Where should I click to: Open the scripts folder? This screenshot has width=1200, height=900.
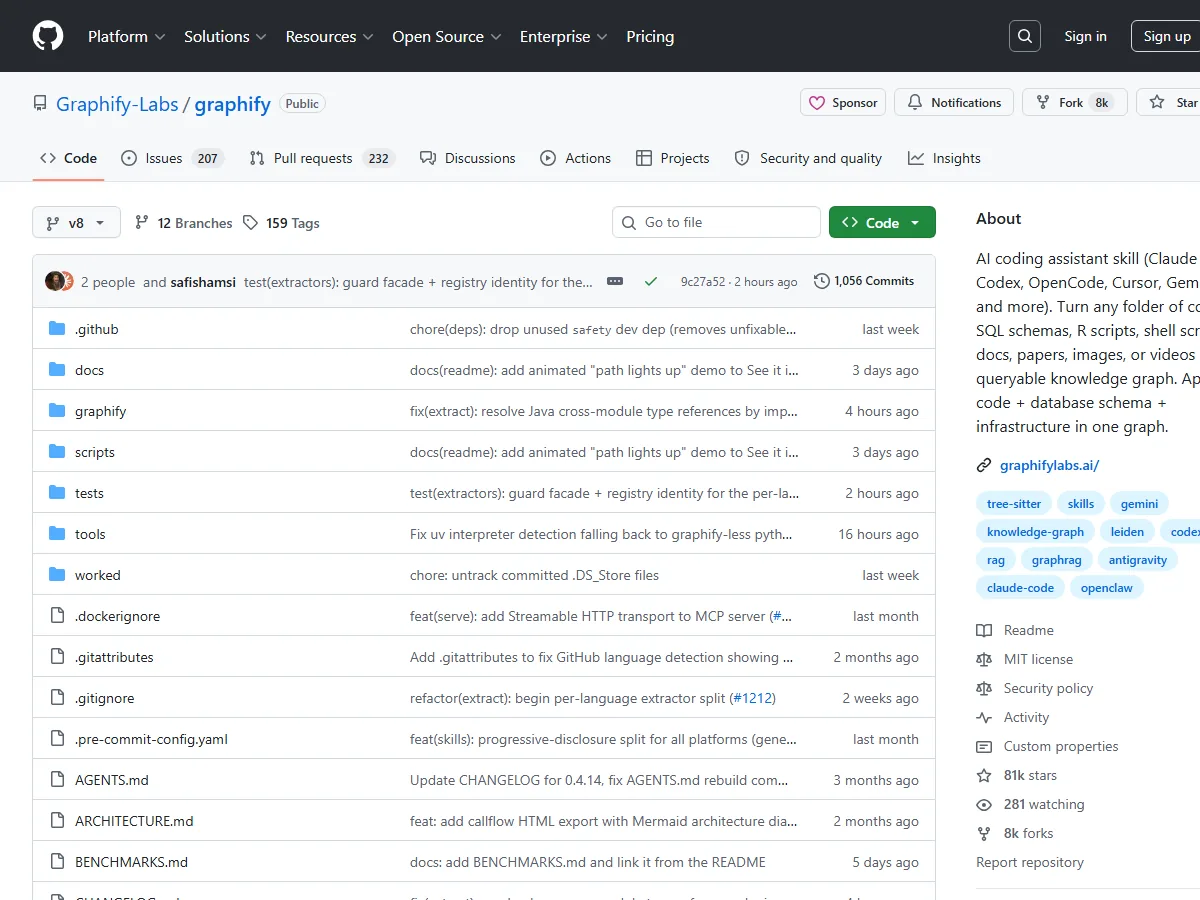(x=95, y=452)
